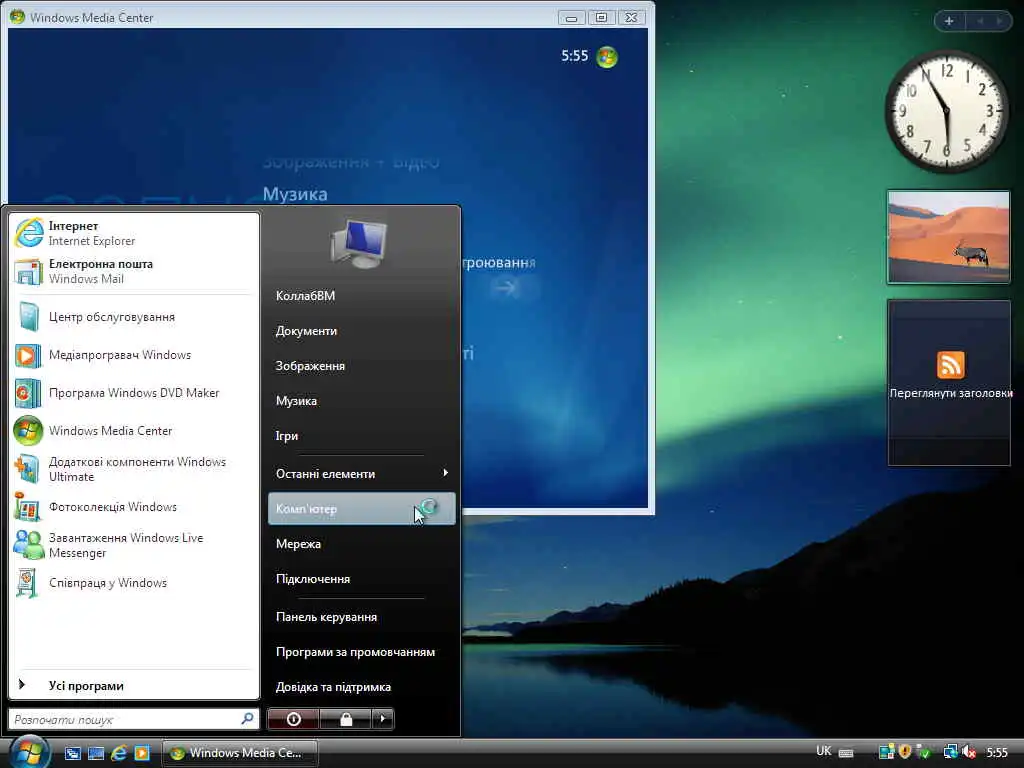Click the taskbar clock showing 5:55
The width and height of the screenshot is (1024, 768).
997,752
